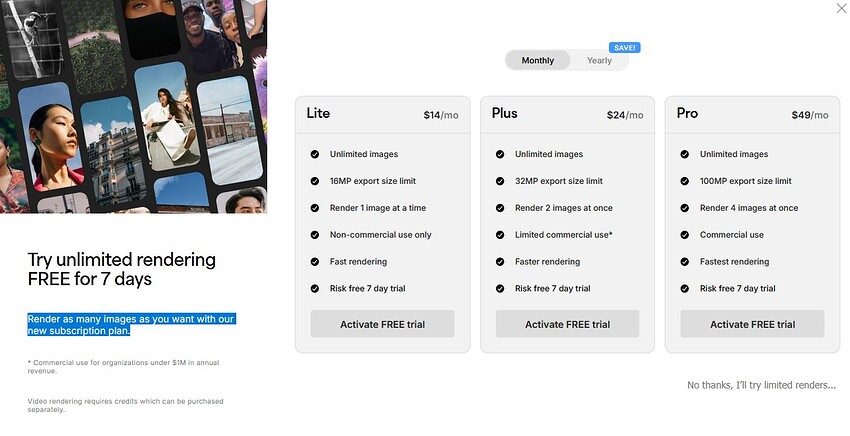Click the checkmark beside Fastest rendering
This screenshot has height=436, width=850.
[685, 262]
